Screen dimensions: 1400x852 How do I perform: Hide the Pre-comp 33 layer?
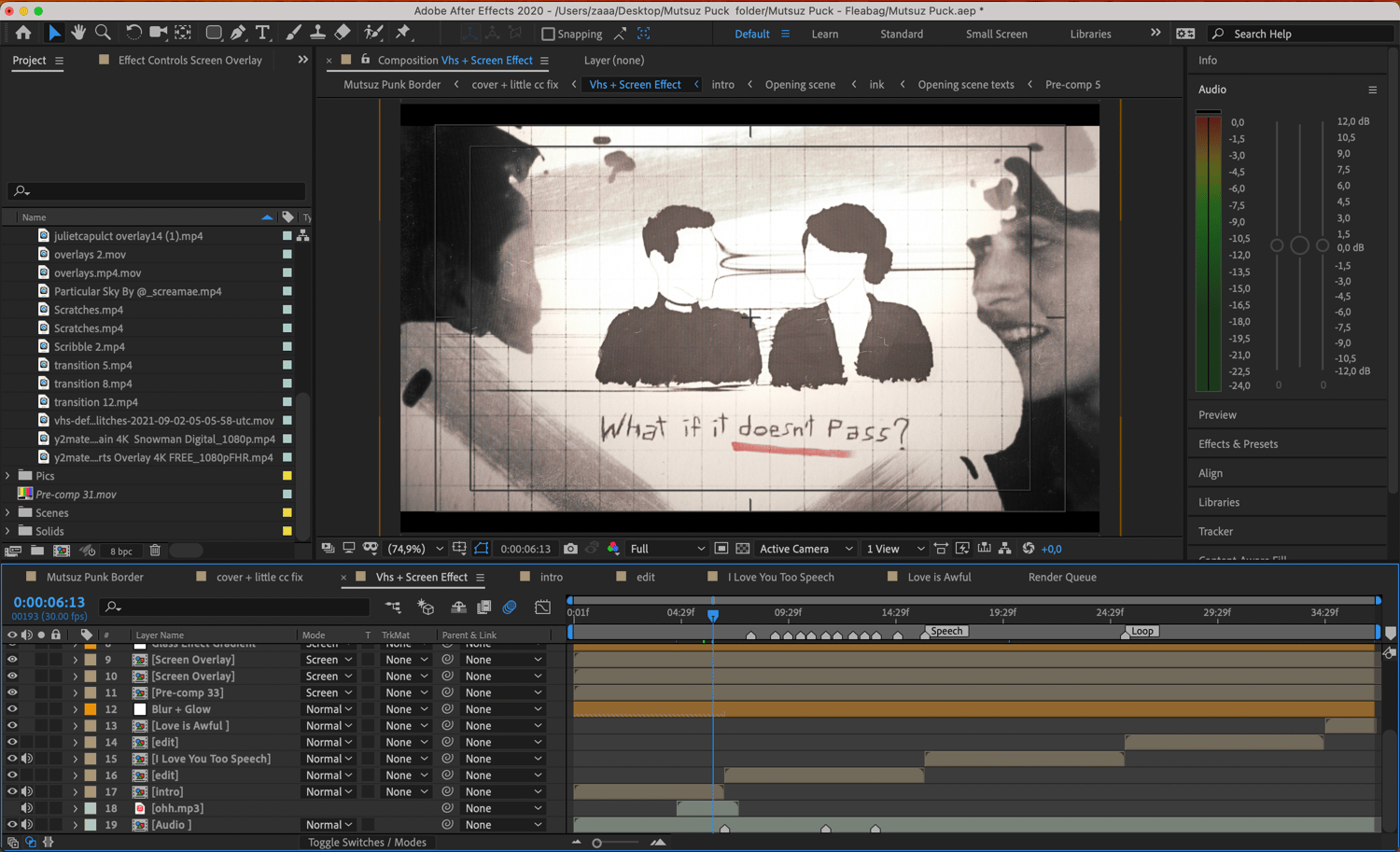(x=12, y=692)
